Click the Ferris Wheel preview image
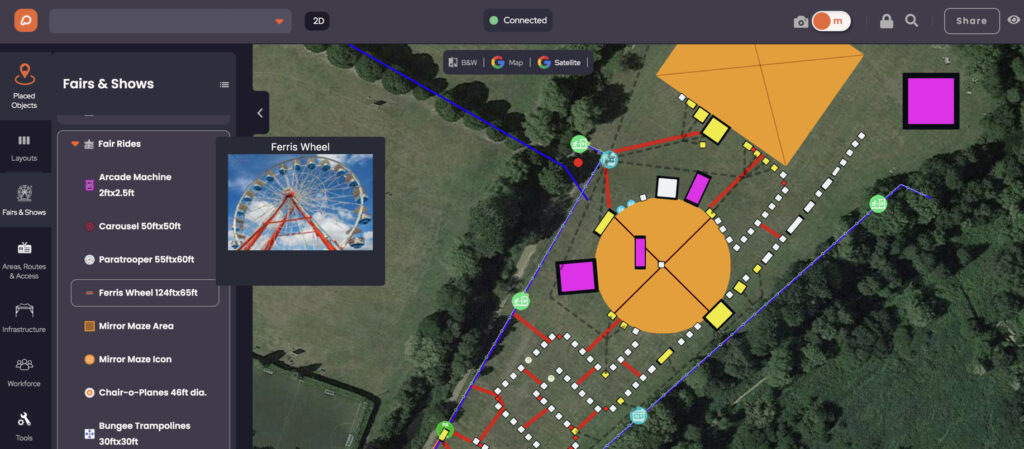This screenshot has width=1024, height=449. coord(300,202)
